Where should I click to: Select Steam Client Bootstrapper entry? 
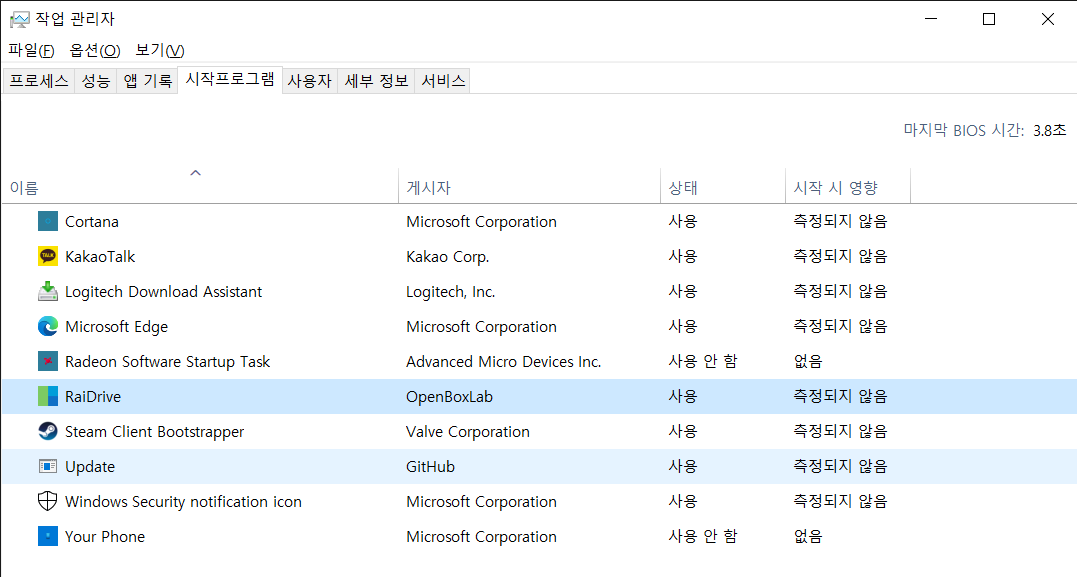pyautogui.click(x=155, y=432)
